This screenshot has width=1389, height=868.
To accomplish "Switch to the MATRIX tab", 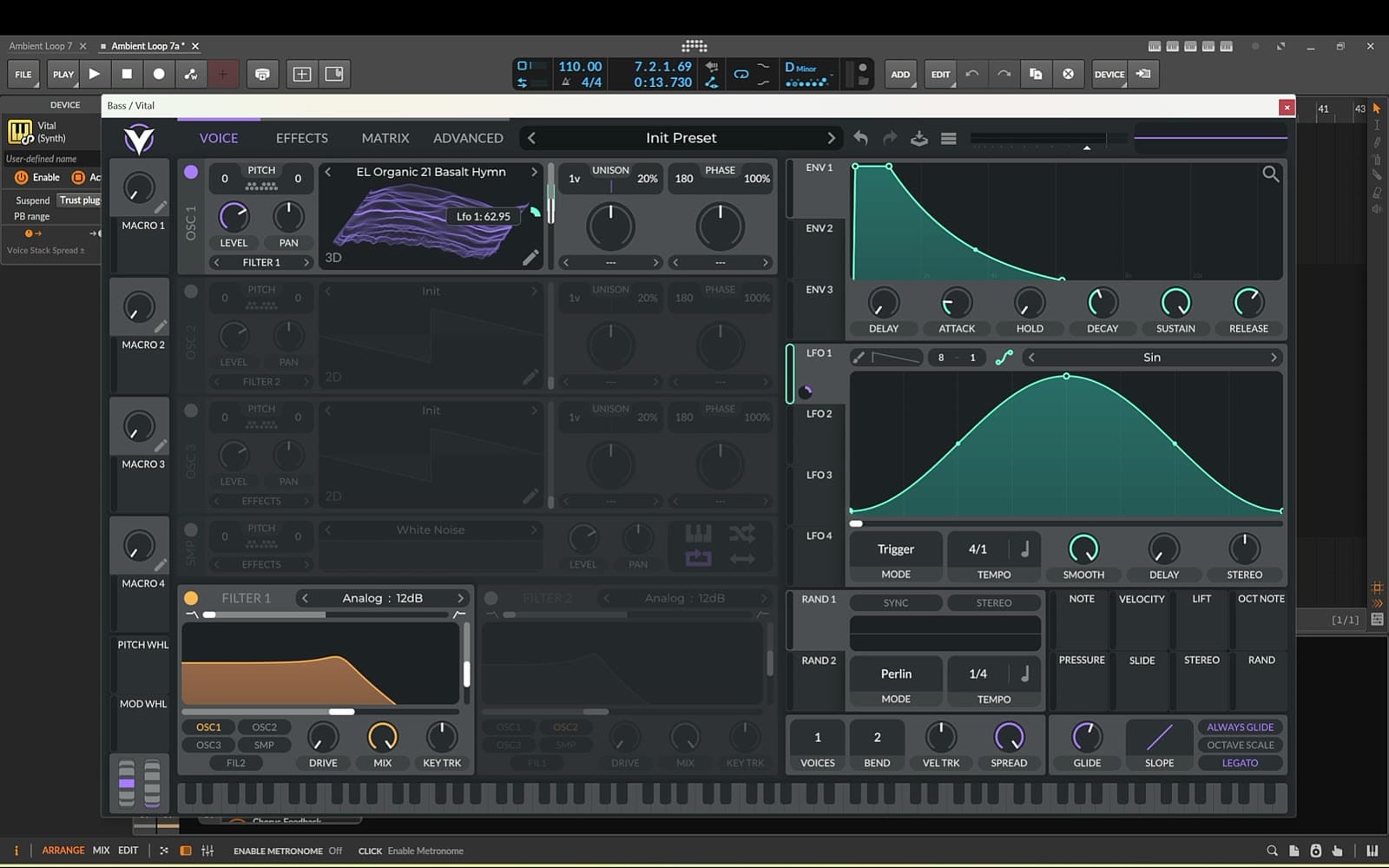I will tap(385, 138).
